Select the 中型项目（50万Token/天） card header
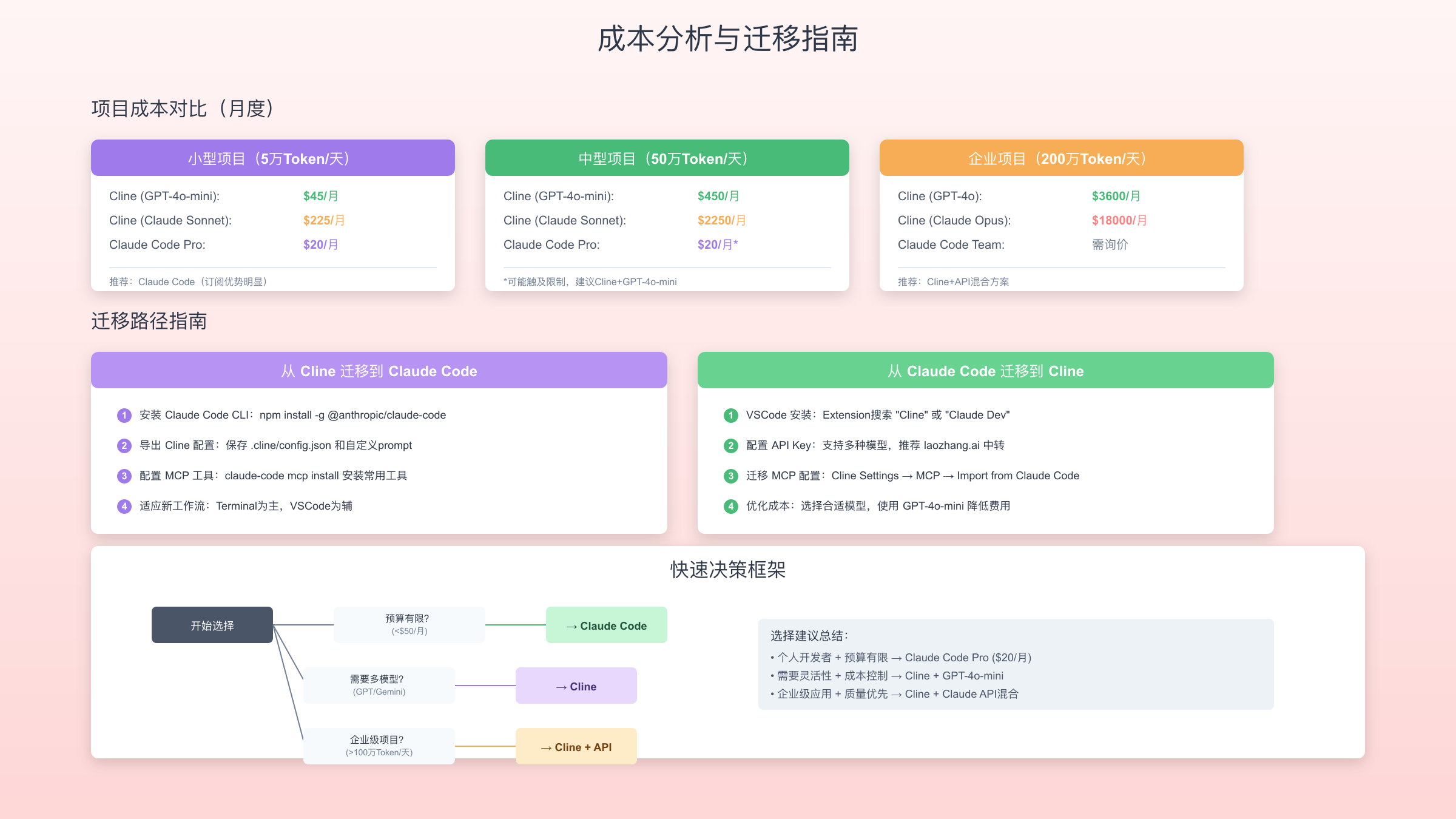 [x=667, y=158]
